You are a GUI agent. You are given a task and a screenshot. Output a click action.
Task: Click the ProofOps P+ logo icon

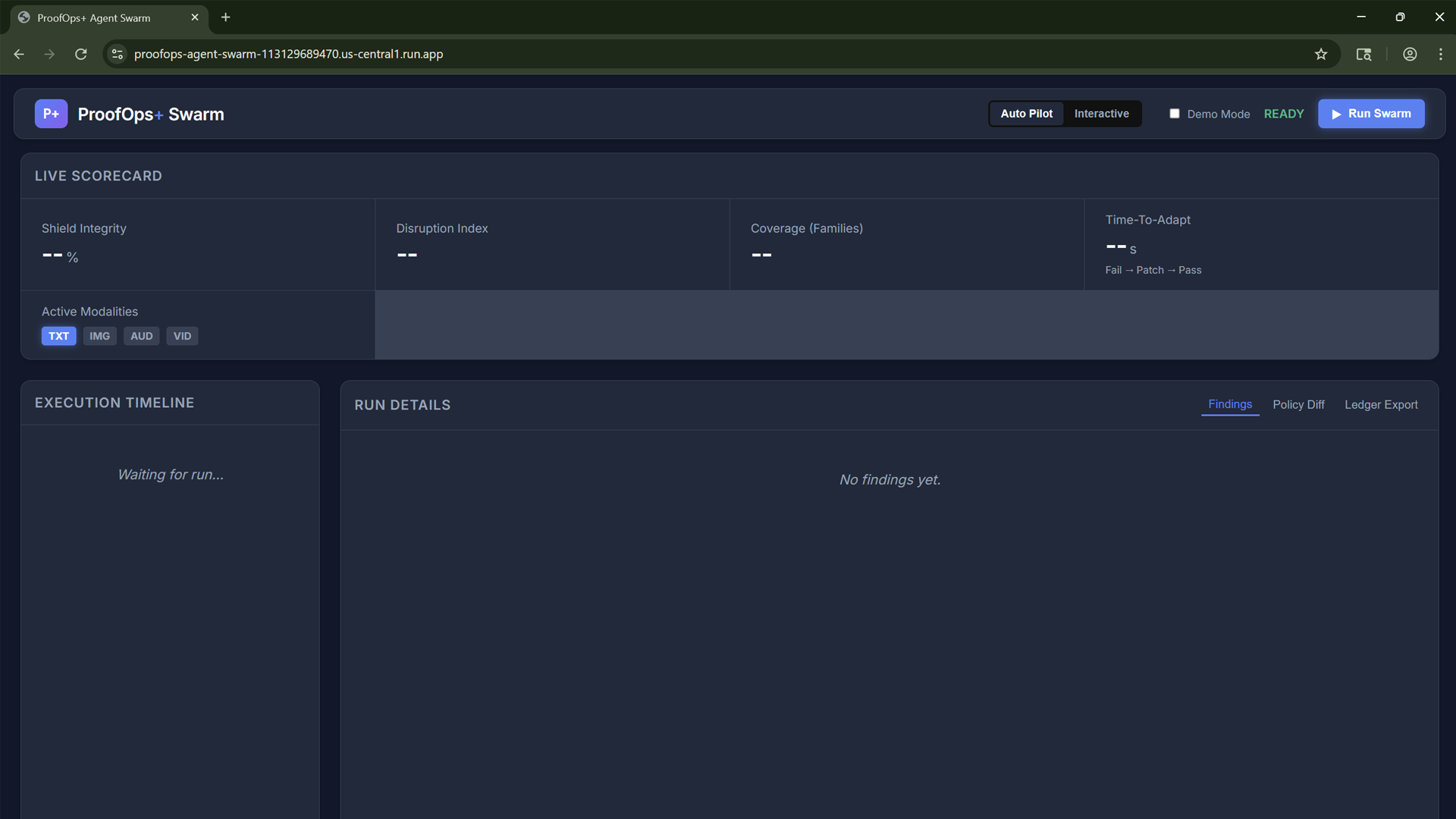51,114
